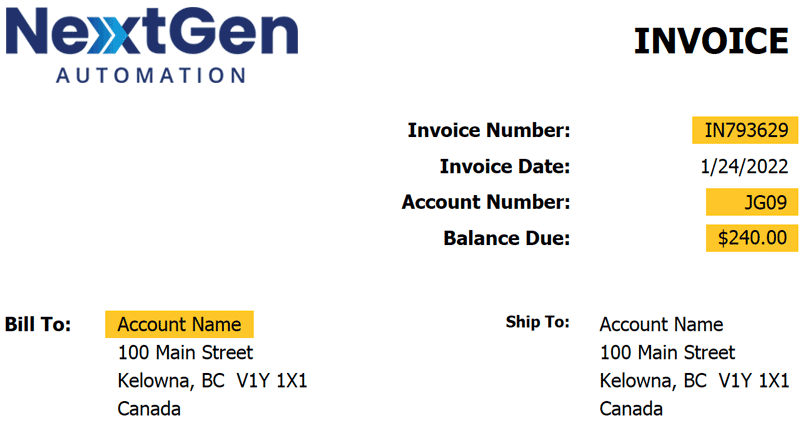Screen dimensions: 800x437
Task: Click the invoice date 1/24/2022
Action: [746, 166]
